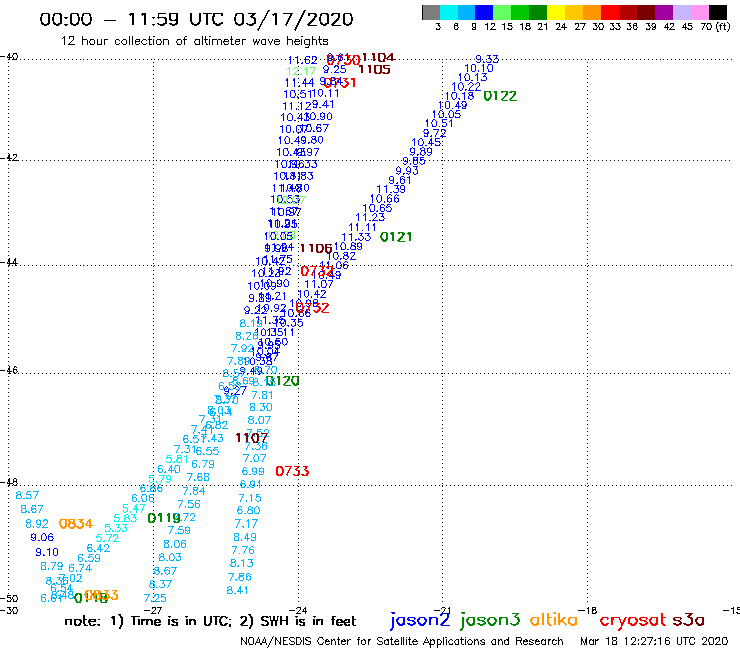Click the wave height '10.22'
740x650 pixels.
coord(466,87)
